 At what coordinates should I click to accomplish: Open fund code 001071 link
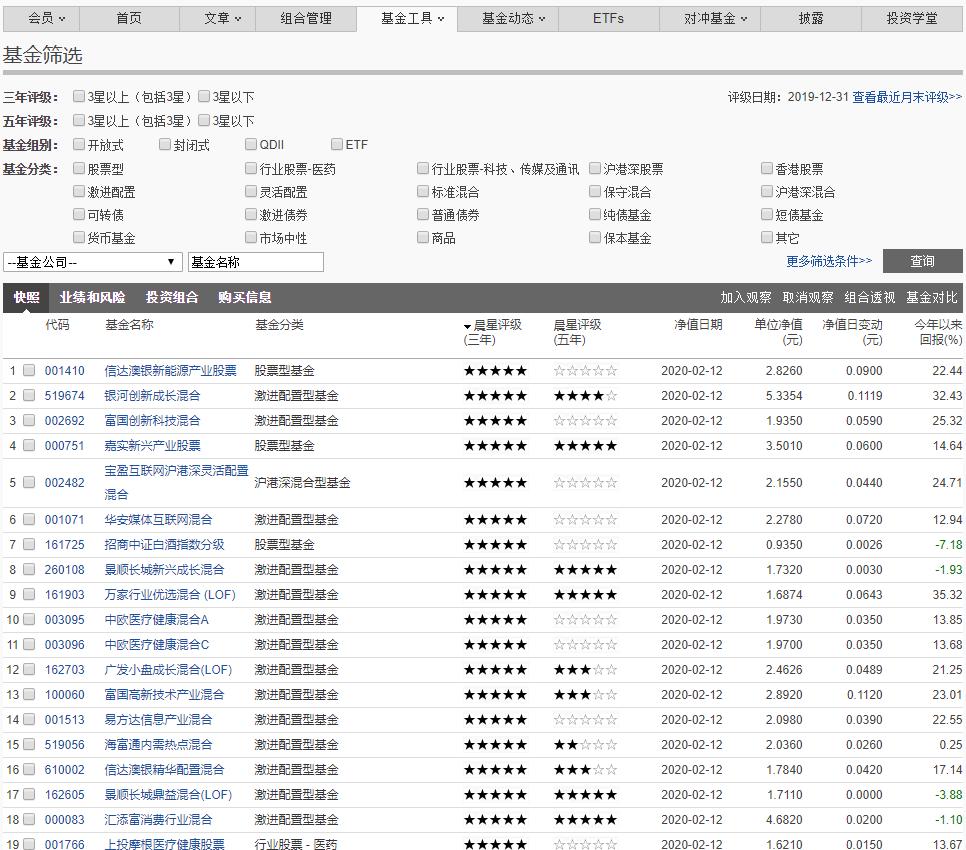click(x=65, y=520)
